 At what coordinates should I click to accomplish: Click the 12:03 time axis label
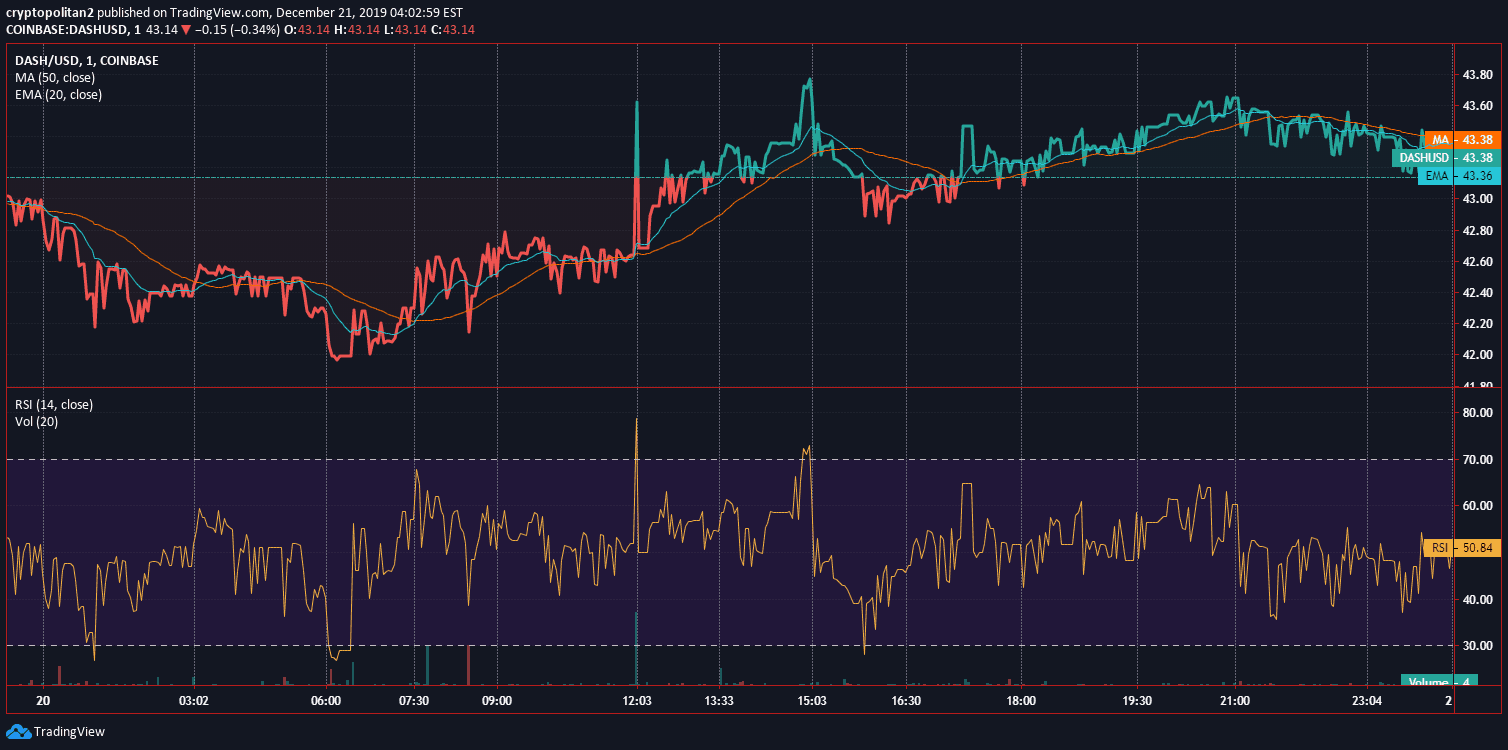pos(637,701)
